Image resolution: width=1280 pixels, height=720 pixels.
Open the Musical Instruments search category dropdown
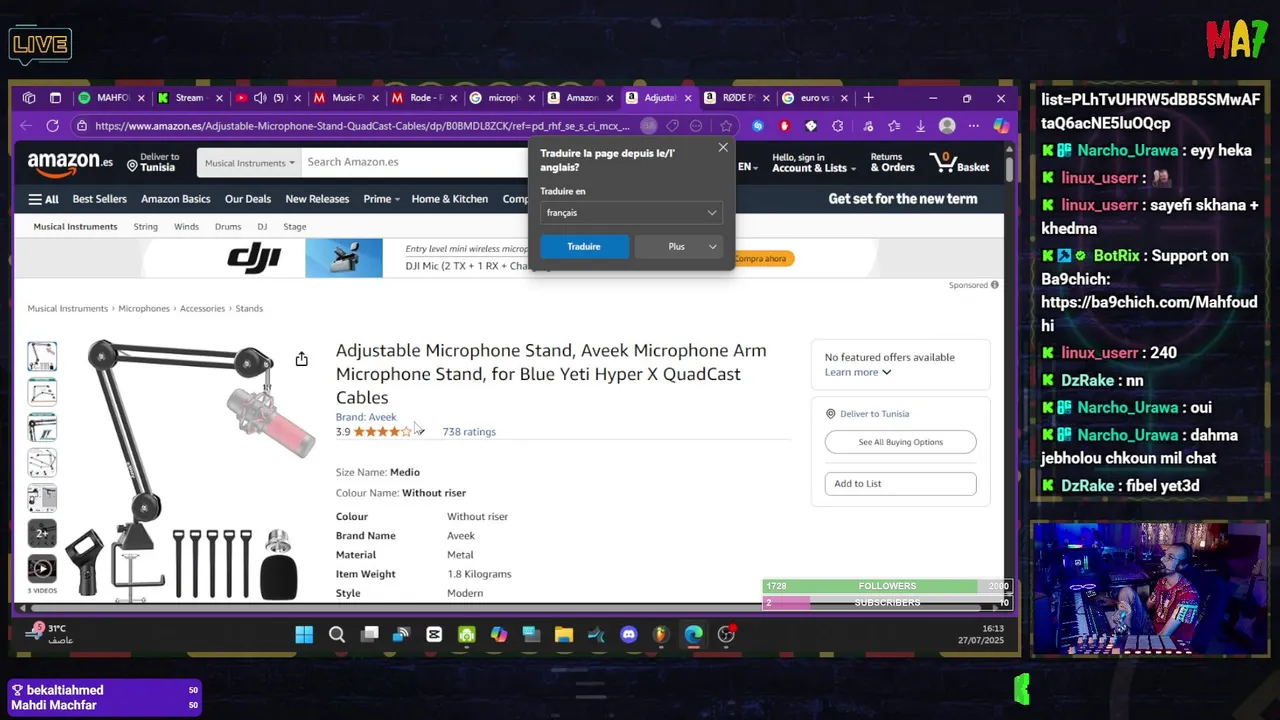click(x=250, y=162)
